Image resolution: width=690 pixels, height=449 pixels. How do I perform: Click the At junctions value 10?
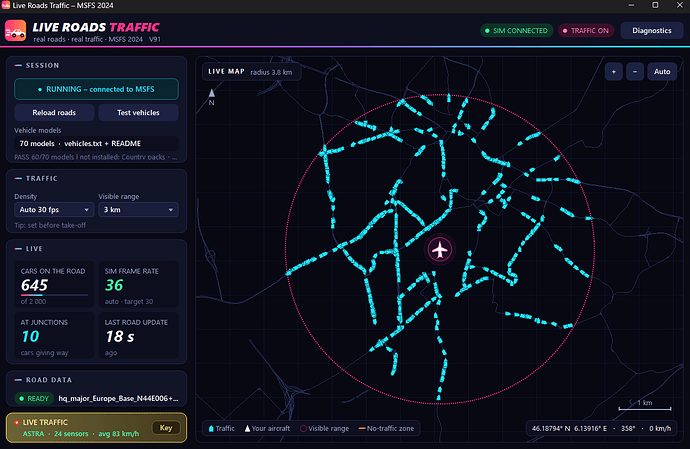30,336
